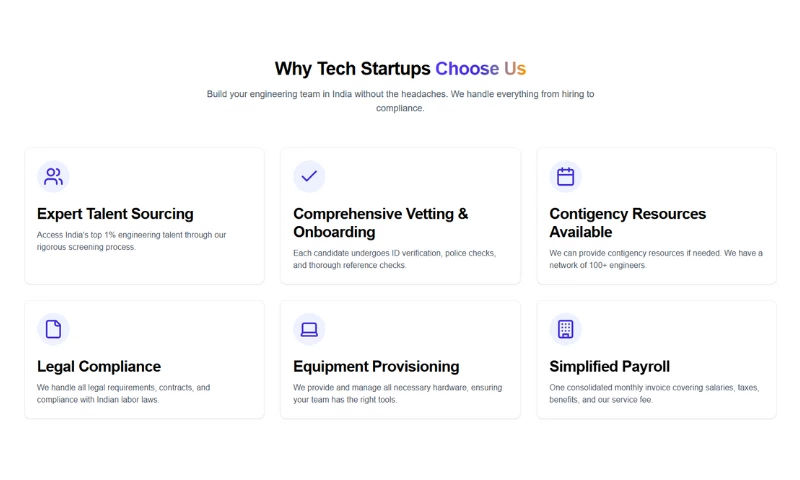This screenshot has height=480, width=800.
Task: Click the network of 100+ engineers description
Action: tap(655, 259)
